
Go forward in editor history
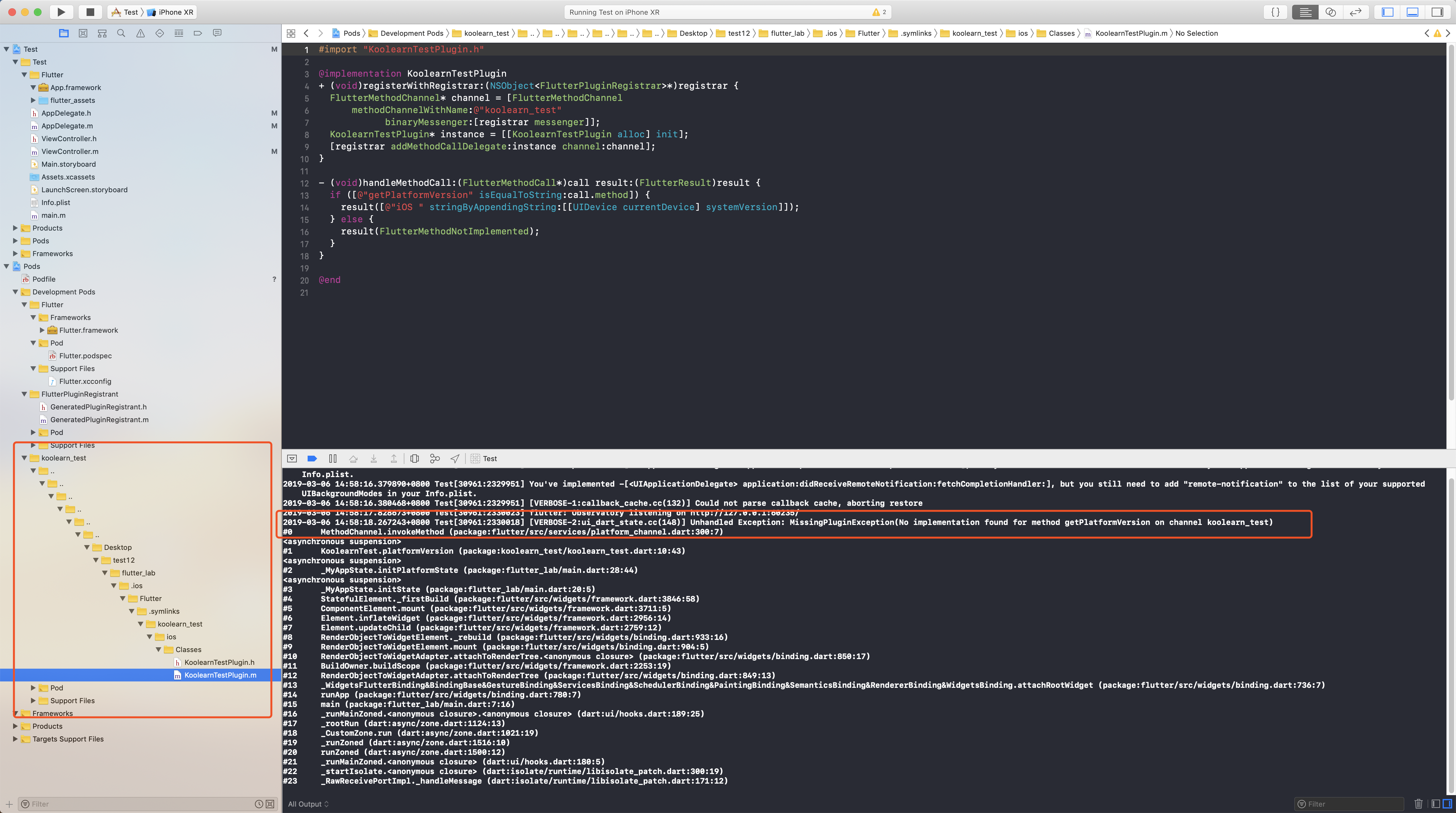[320, 33]
